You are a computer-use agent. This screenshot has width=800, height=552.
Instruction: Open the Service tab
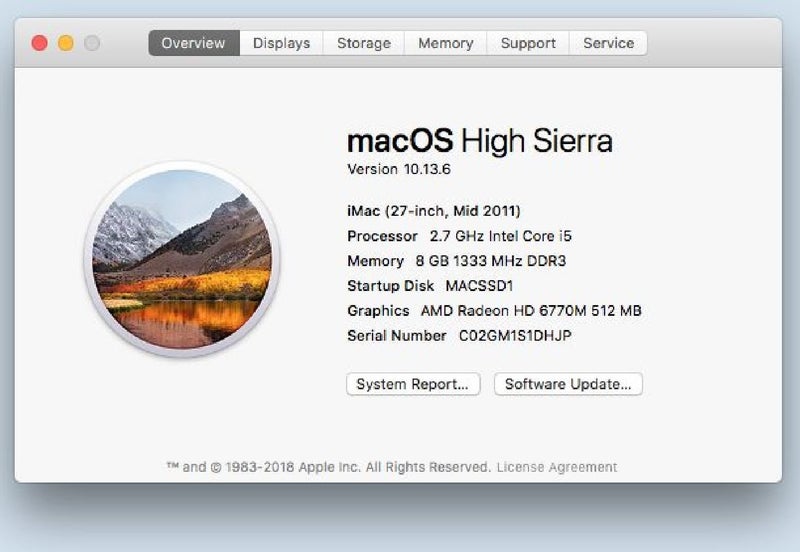(609, 43)
